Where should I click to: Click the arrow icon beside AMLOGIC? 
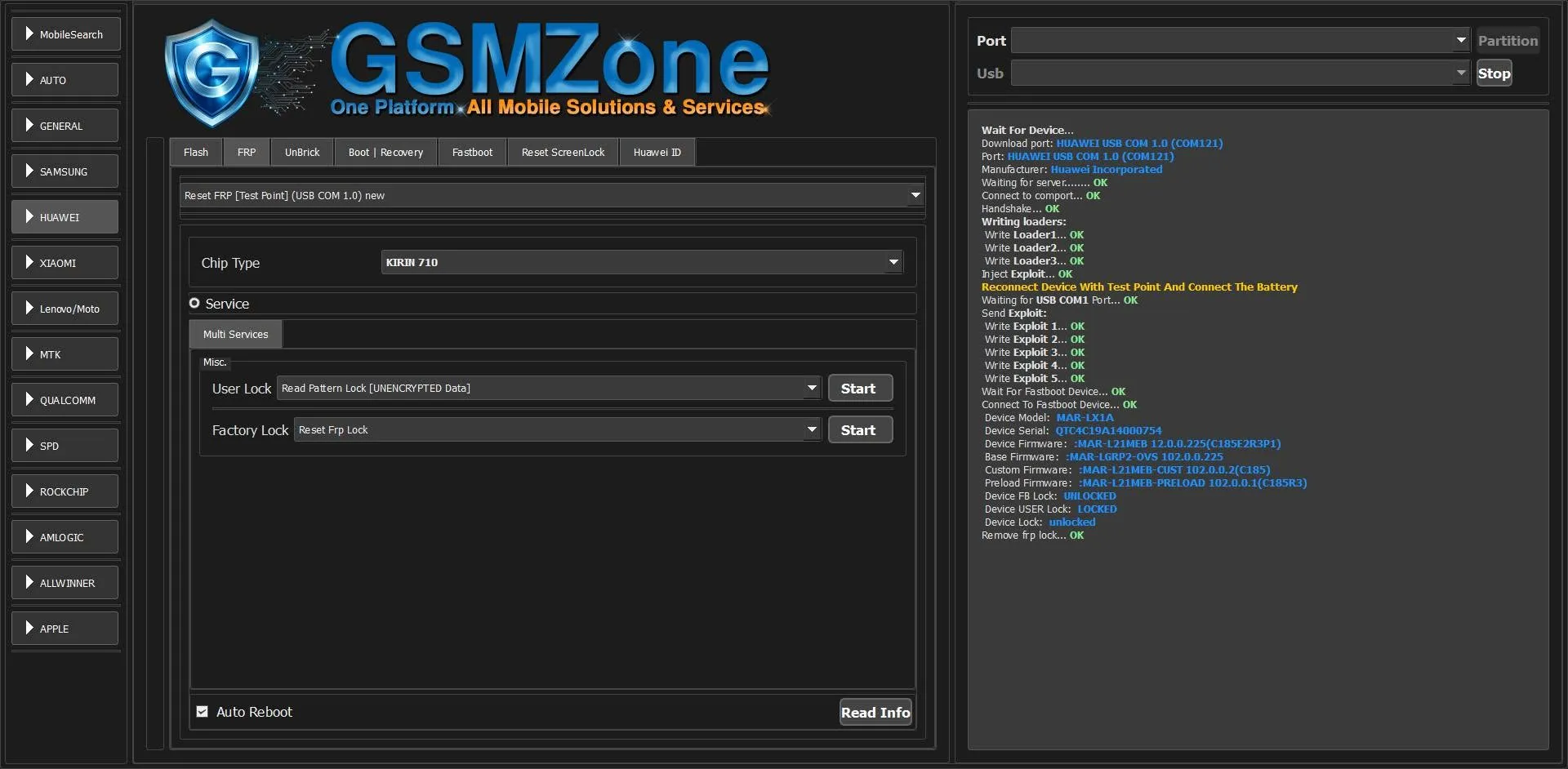pos(29,536)
